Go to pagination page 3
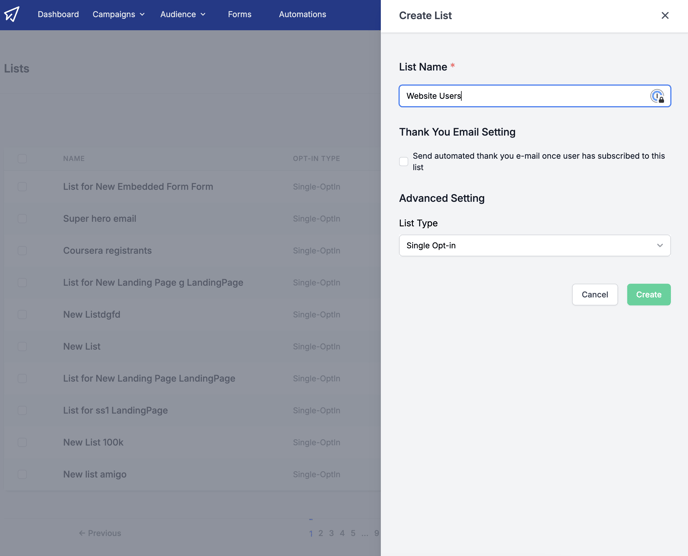This screenshot has width=688, height=556. click(331, 533)
